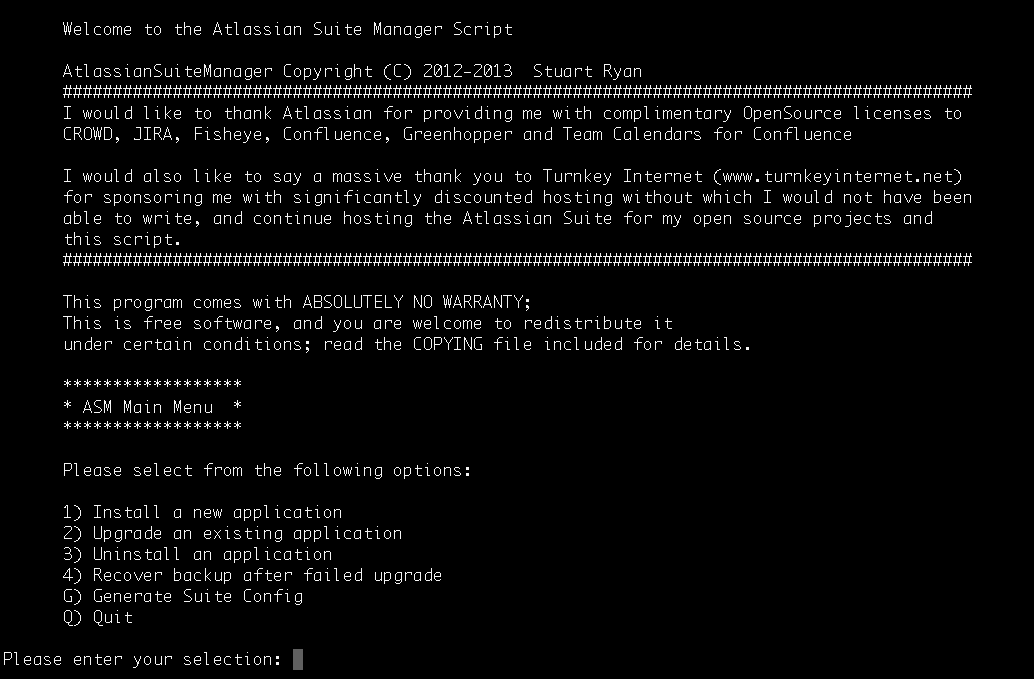The image size is (1034, 679).
Task: Click the 'ABSOLUTELY NO WARRANTY' line
Action: [x=297, y=303]
